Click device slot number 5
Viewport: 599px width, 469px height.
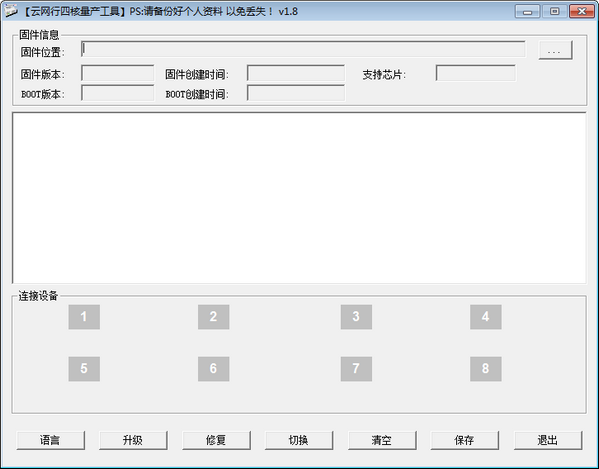point(84,369)
